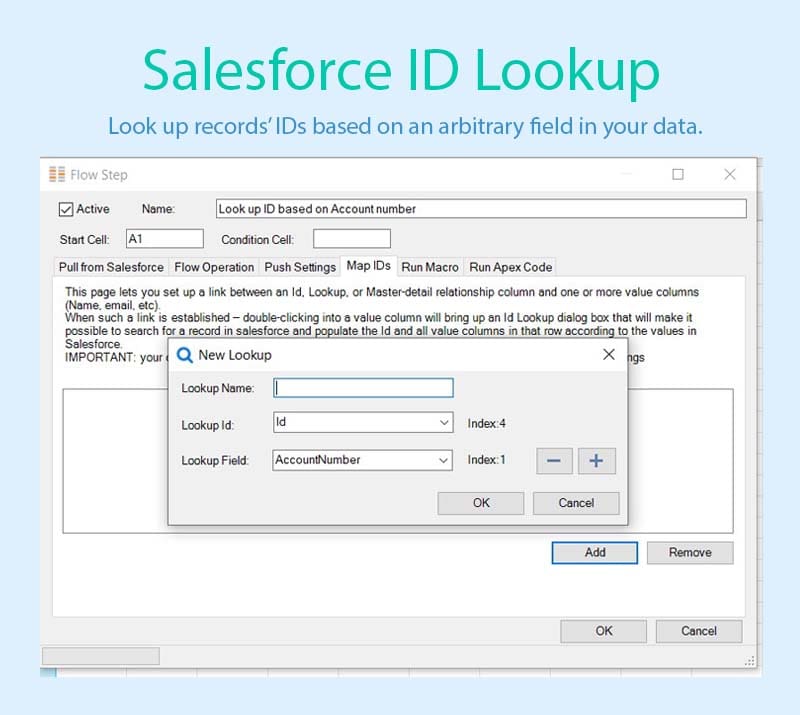
Task: Maximize the Flow Step window
Action: (678, 174)
